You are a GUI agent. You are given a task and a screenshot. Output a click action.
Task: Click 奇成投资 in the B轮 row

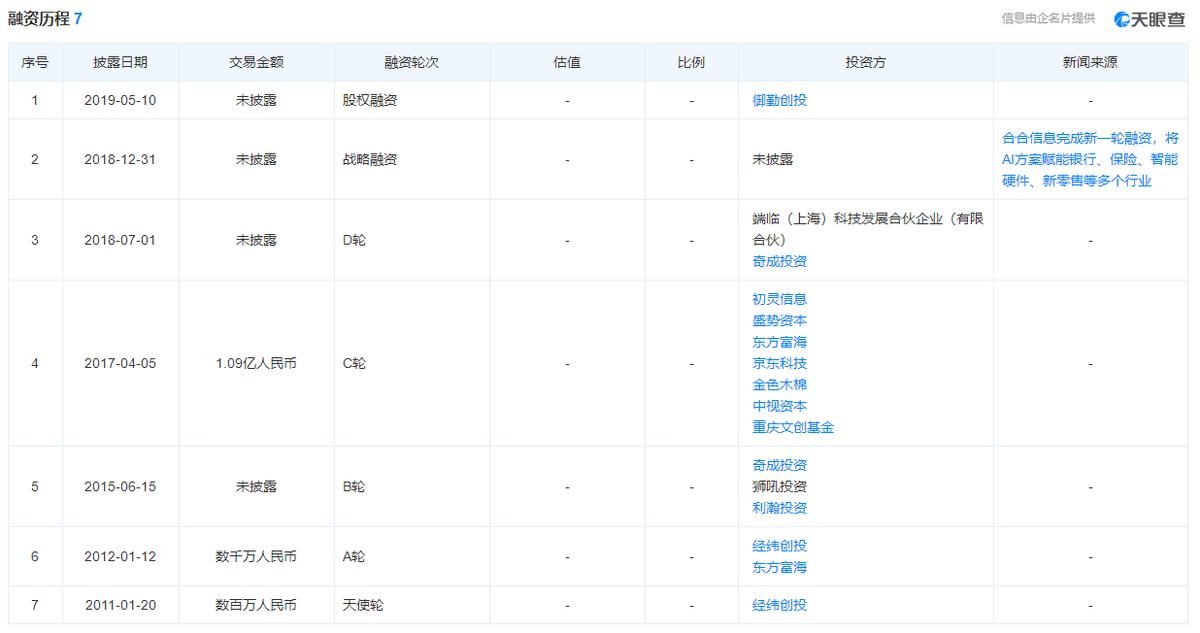(x=779, y=465)
